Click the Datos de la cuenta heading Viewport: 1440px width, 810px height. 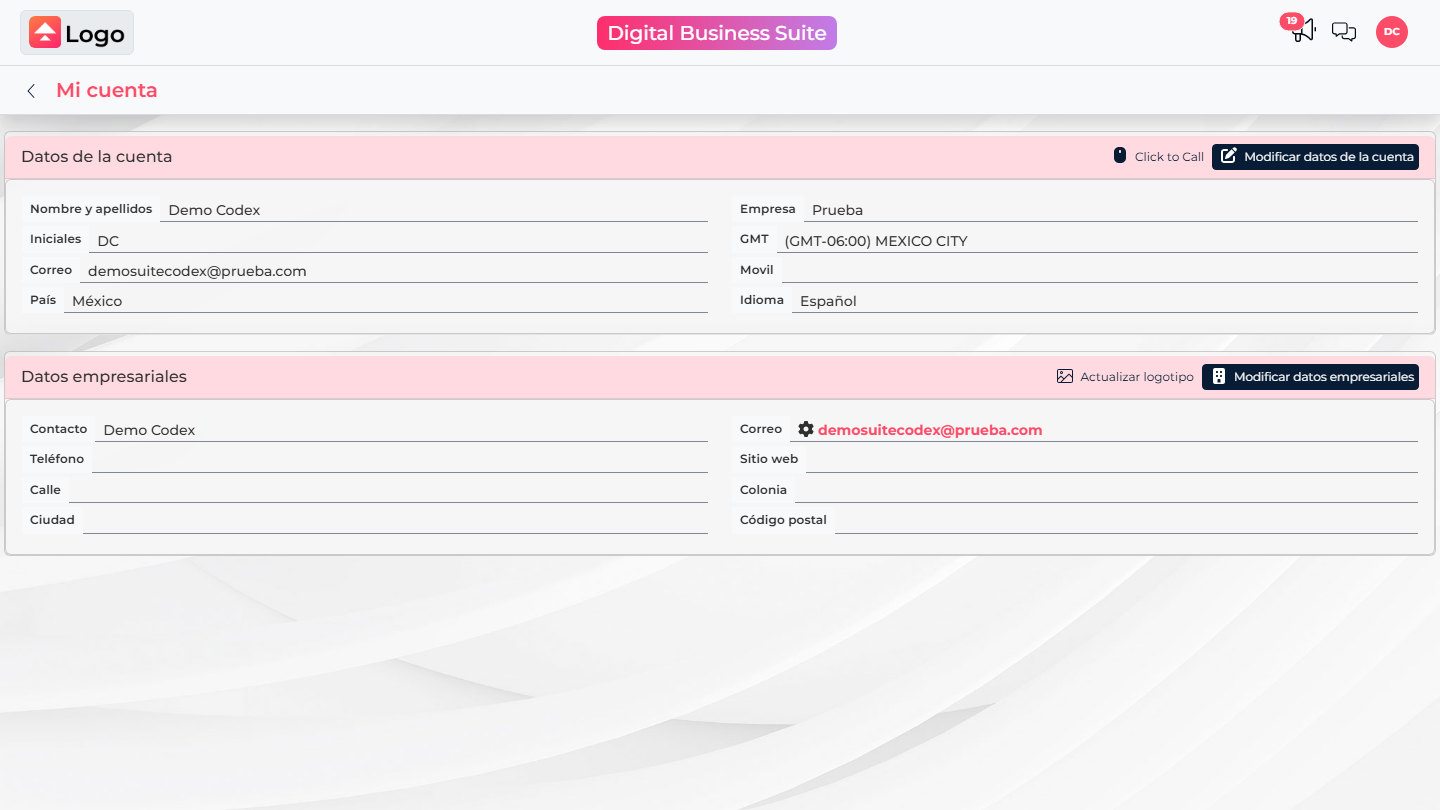point(97,157)
